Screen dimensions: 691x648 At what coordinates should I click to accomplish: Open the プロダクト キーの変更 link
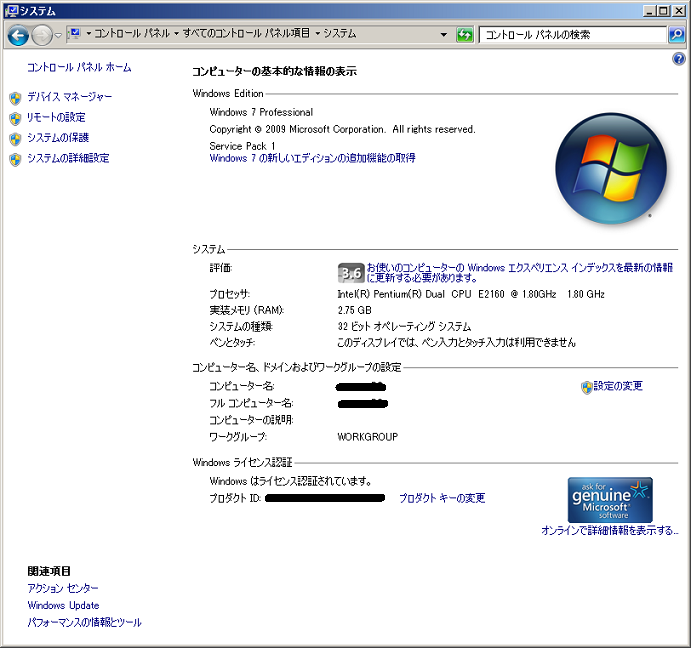pyautogui.click(x=442, y=498)
